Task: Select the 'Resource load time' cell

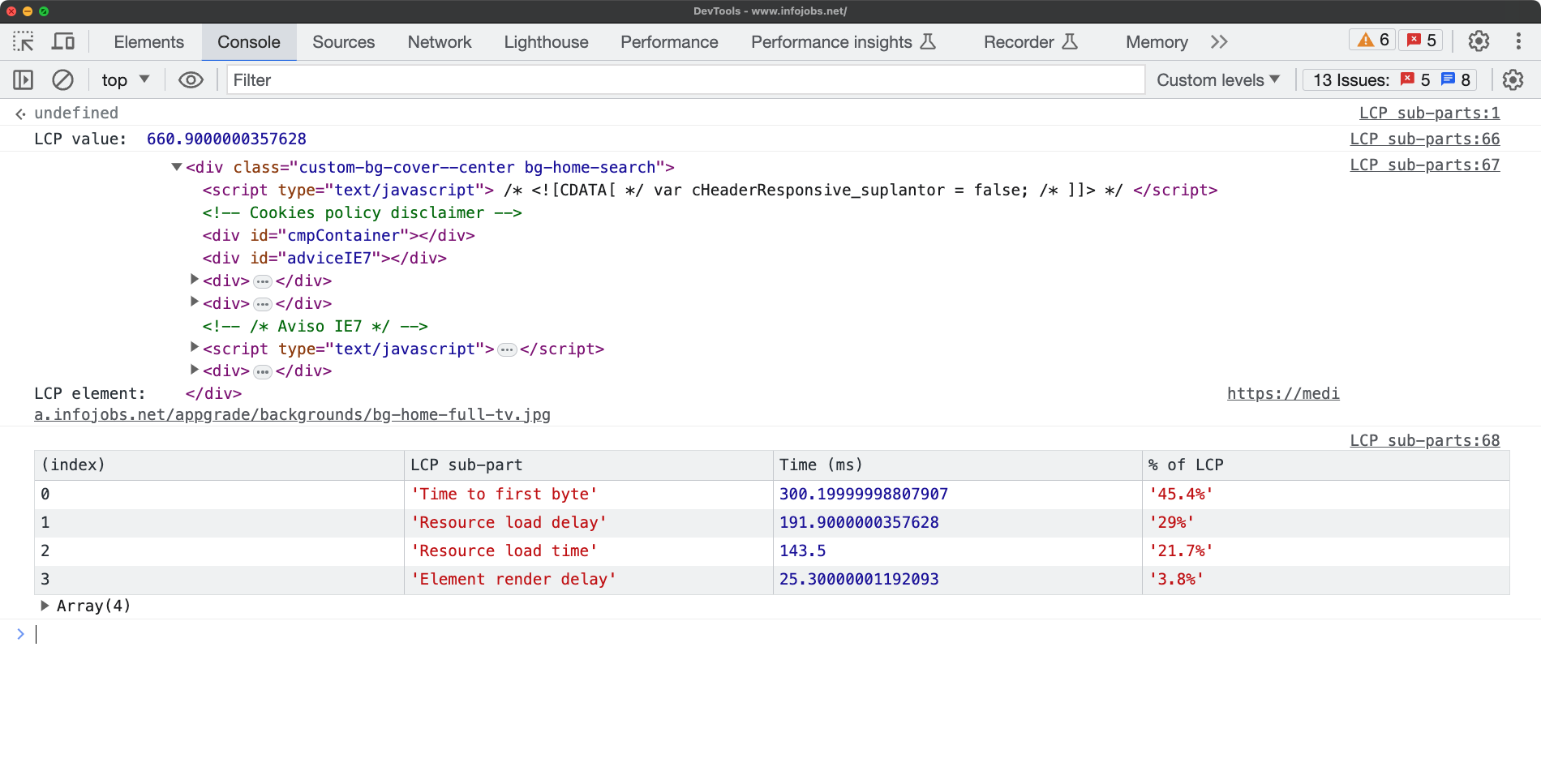Action: point(589,551)
